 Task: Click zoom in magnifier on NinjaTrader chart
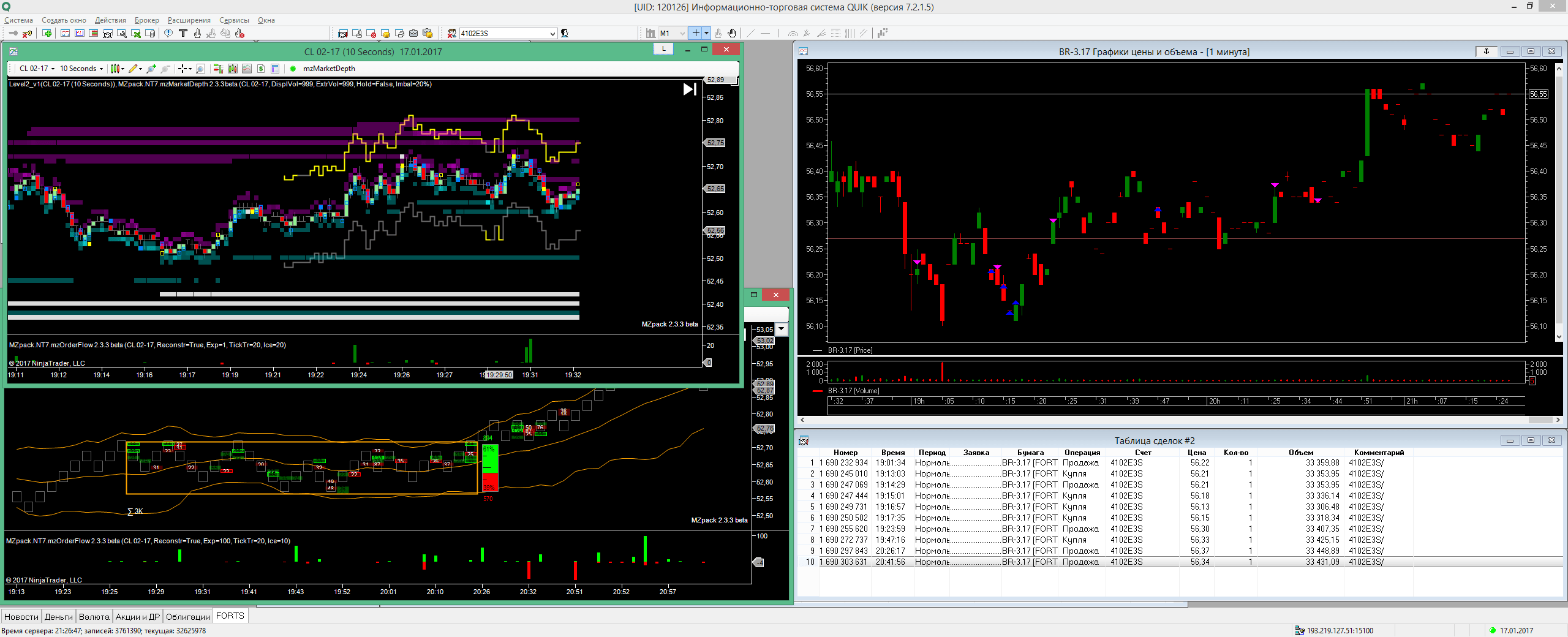pyautogui.click(x=151, y=69)
